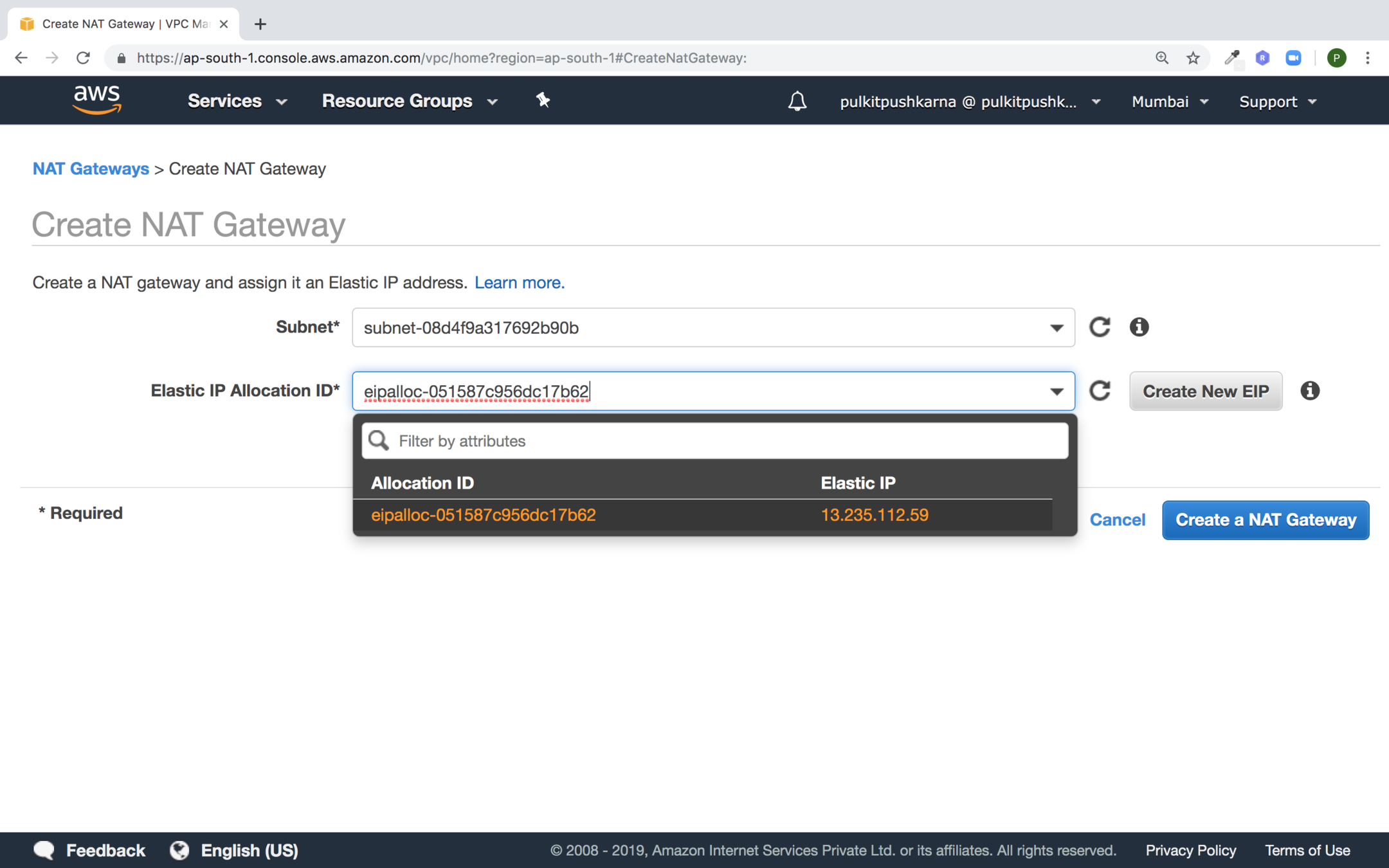This screenshot has width=1389, height=868.
Task: Click the Feedback speech bubble icon
Action: 44,850
